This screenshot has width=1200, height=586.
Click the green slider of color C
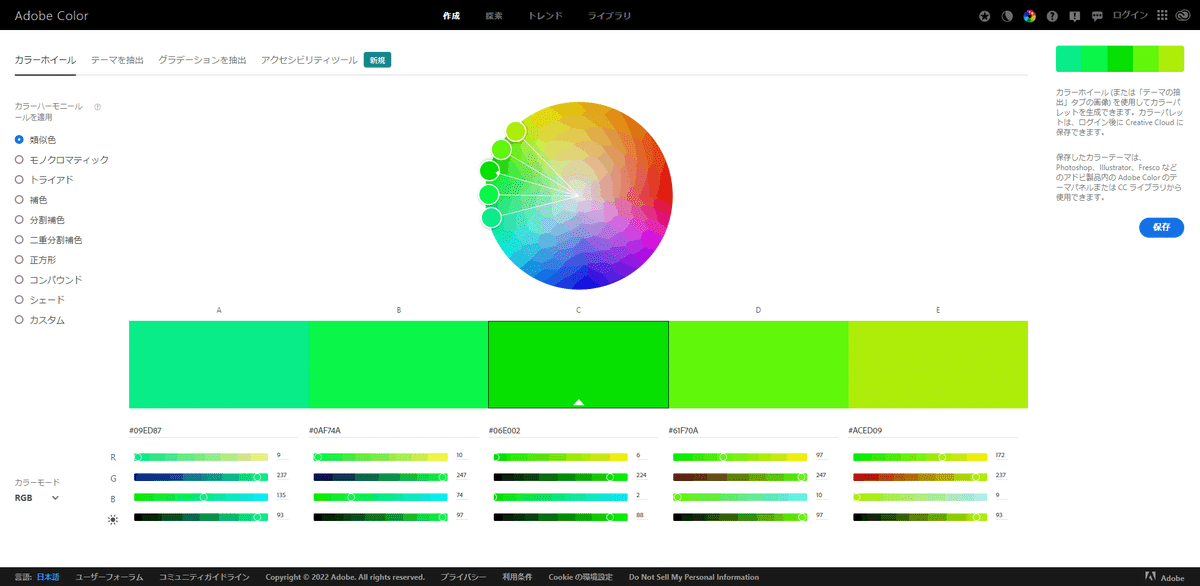tap(560, 477)
